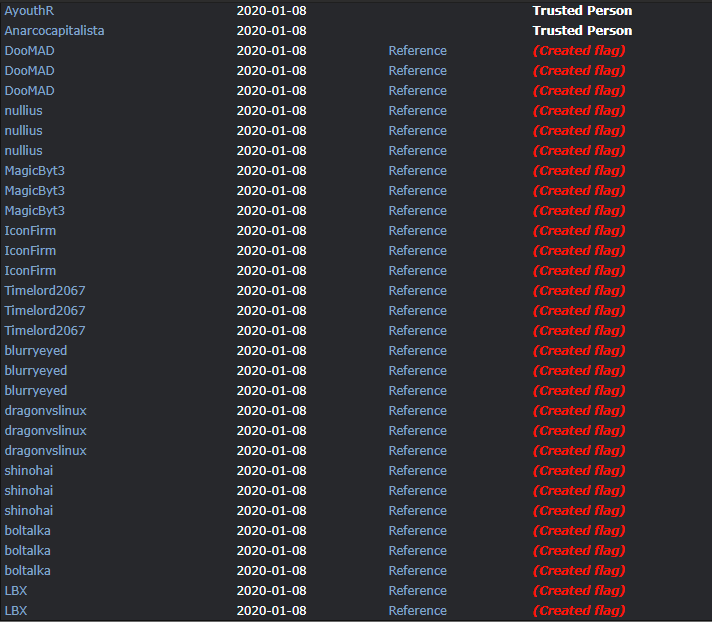Screen dimensions: 712x622
Task: Open the last boltalka username link
Action: click(28, 570)
